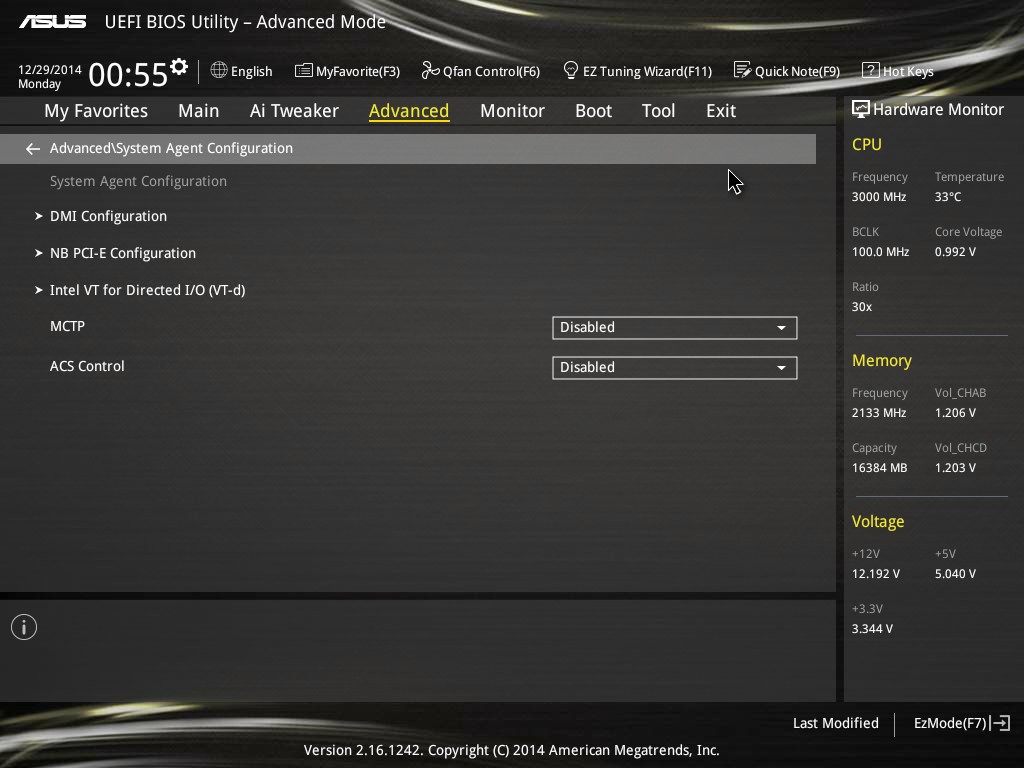Click +3.3V 3.344 V reading
1024x768 pixels.
coord(872,628)
